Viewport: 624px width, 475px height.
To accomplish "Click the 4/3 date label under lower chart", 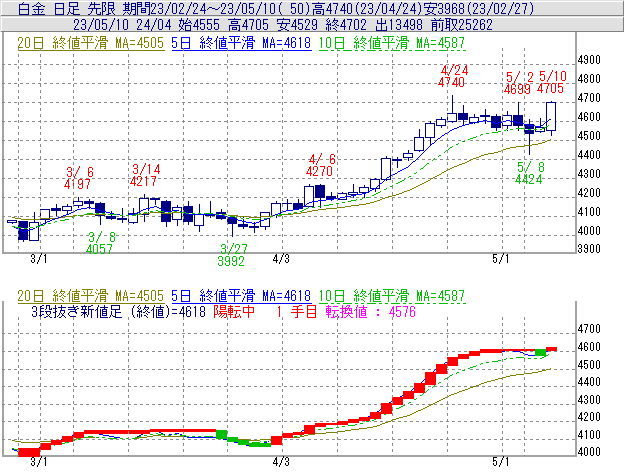I will [281, 462].
